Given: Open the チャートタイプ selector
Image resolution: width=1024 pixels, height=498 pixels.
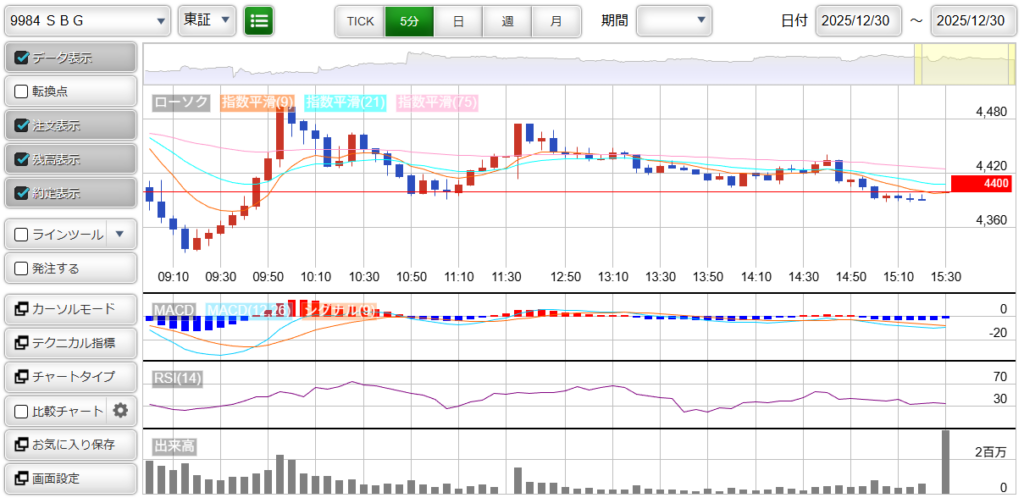Looking at the screenshot, I should point(69,377).
